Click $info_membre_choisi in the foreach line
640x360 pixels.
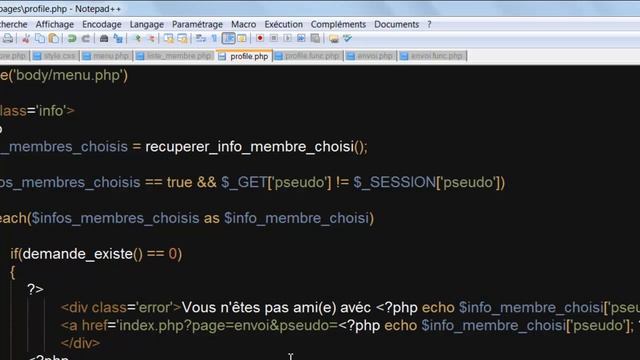[x=296, y=218]
